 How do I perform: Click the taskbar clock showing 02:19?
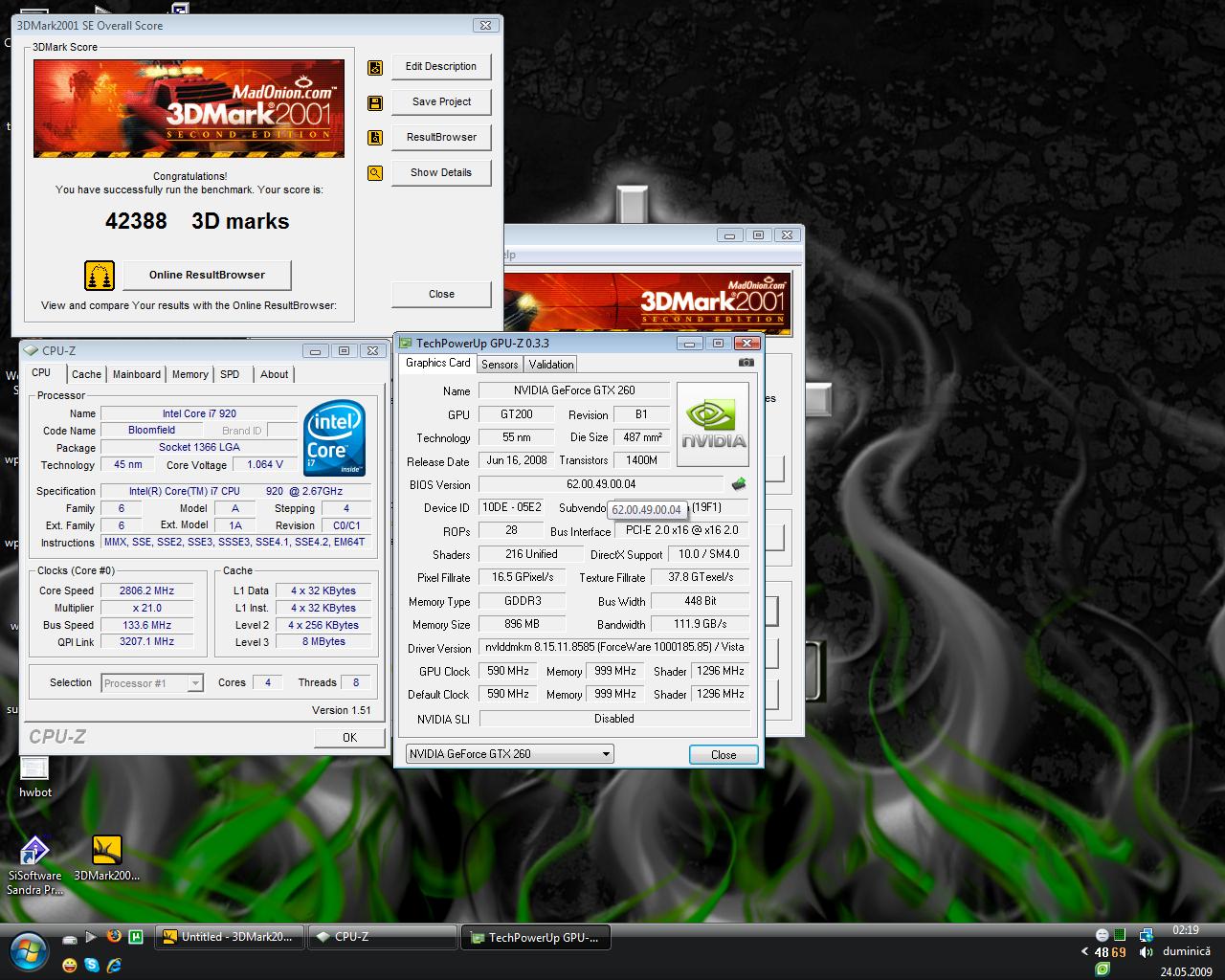point(1185,930)
